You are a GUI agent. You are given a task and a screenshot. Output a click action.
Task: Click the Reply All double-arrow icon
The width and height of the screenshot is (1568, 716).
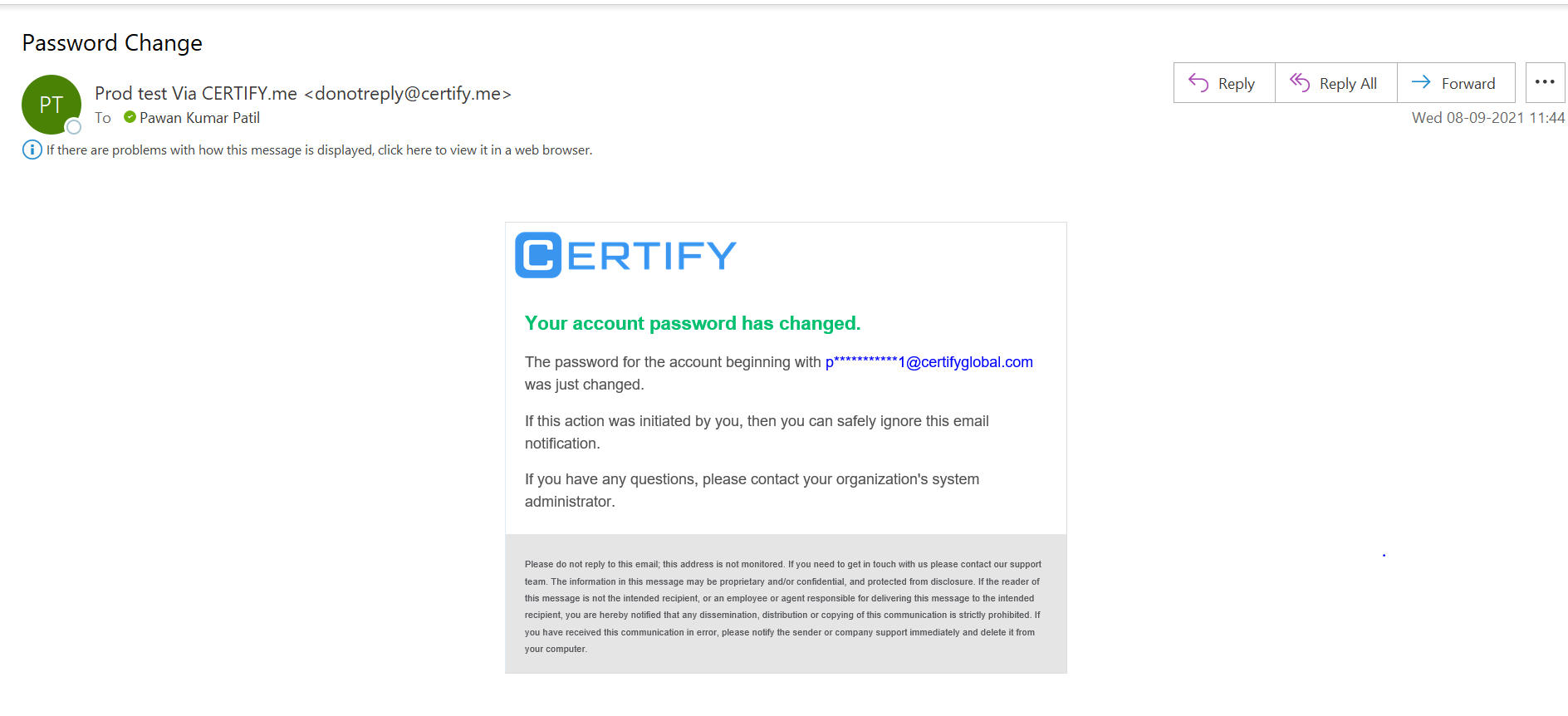(1300, 82)
